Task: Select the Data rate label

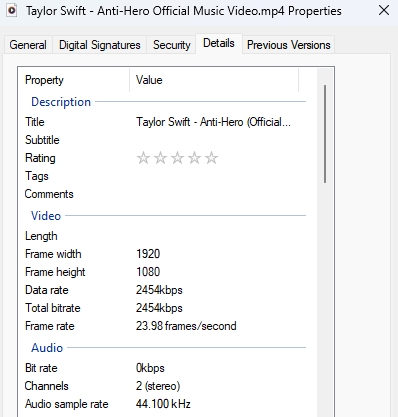Action: point(47,290)
